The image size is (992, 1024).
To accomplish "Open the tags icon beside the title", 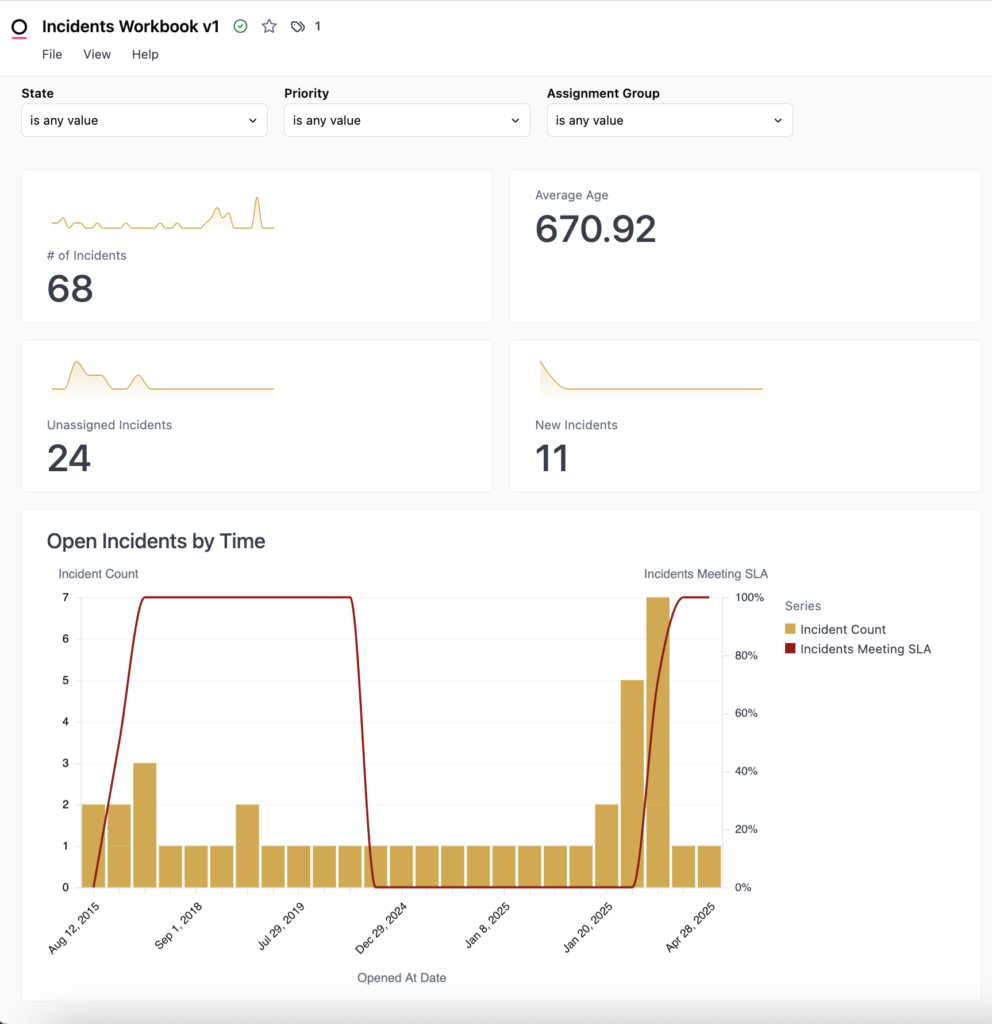I will tap(296, 26).
